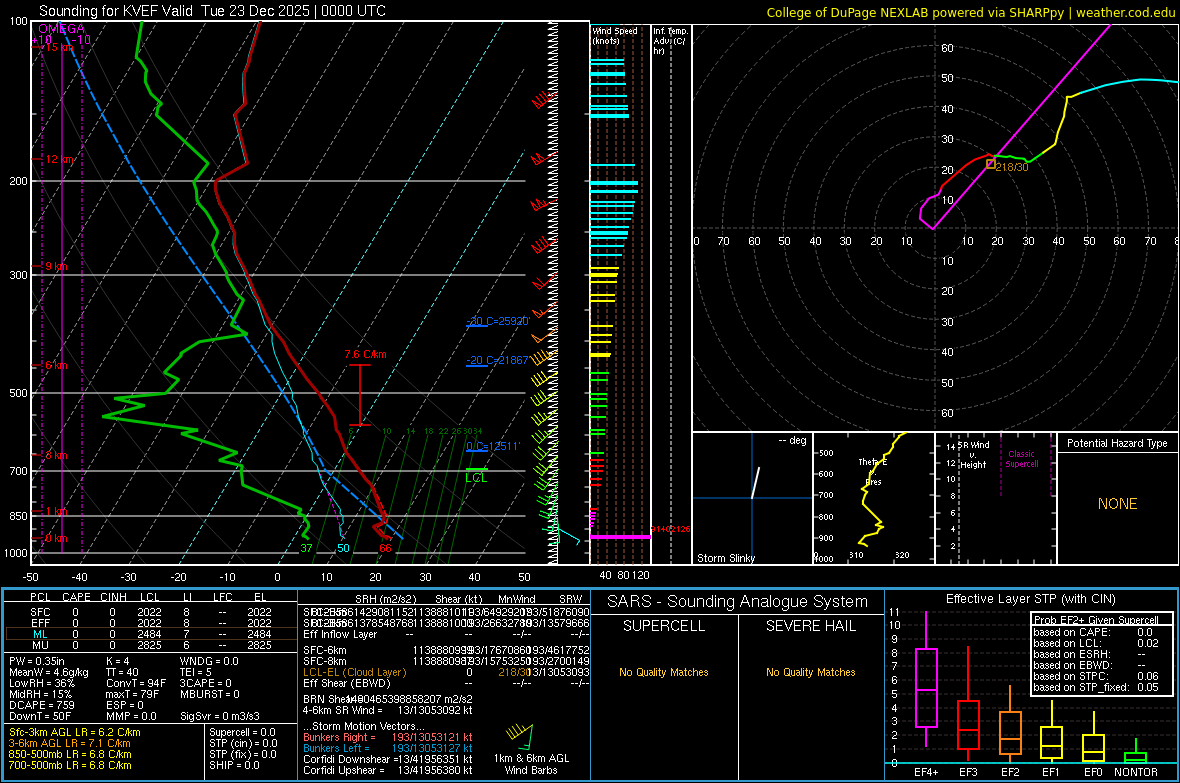The height and width of the screenshot is (783, 1180).
Task: Select the MU parcel row
Action: coord(151,645)
